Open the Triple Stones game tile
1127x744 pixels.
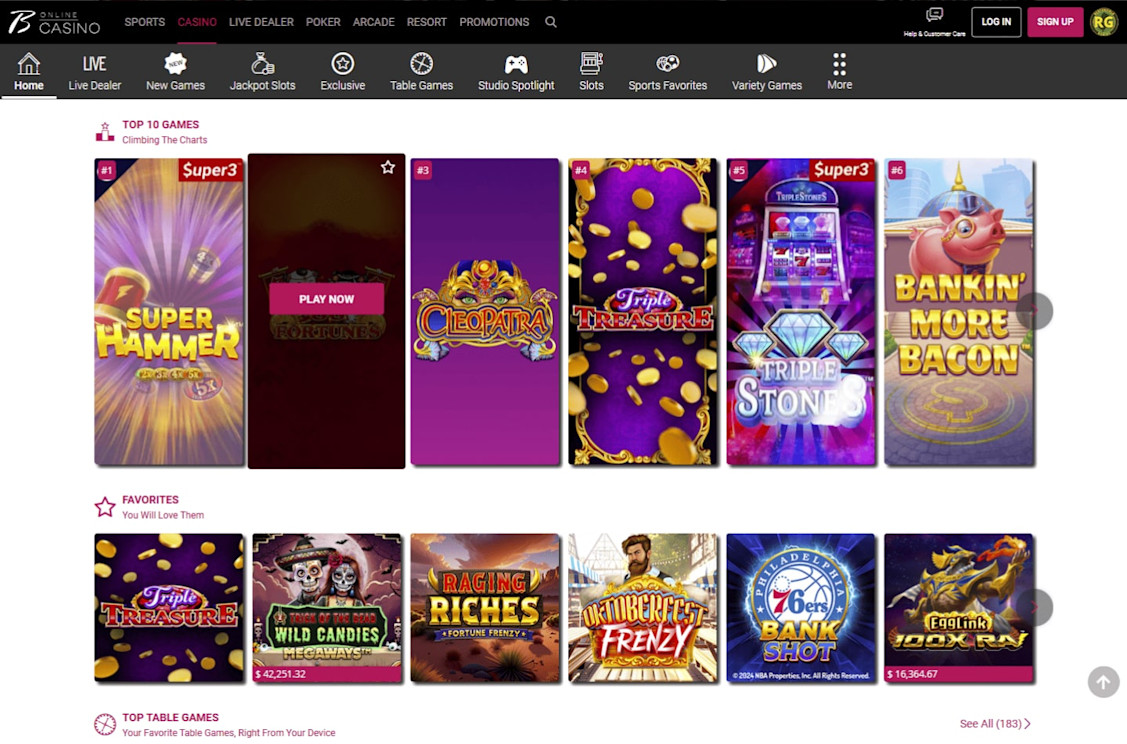tap(801, 312)
